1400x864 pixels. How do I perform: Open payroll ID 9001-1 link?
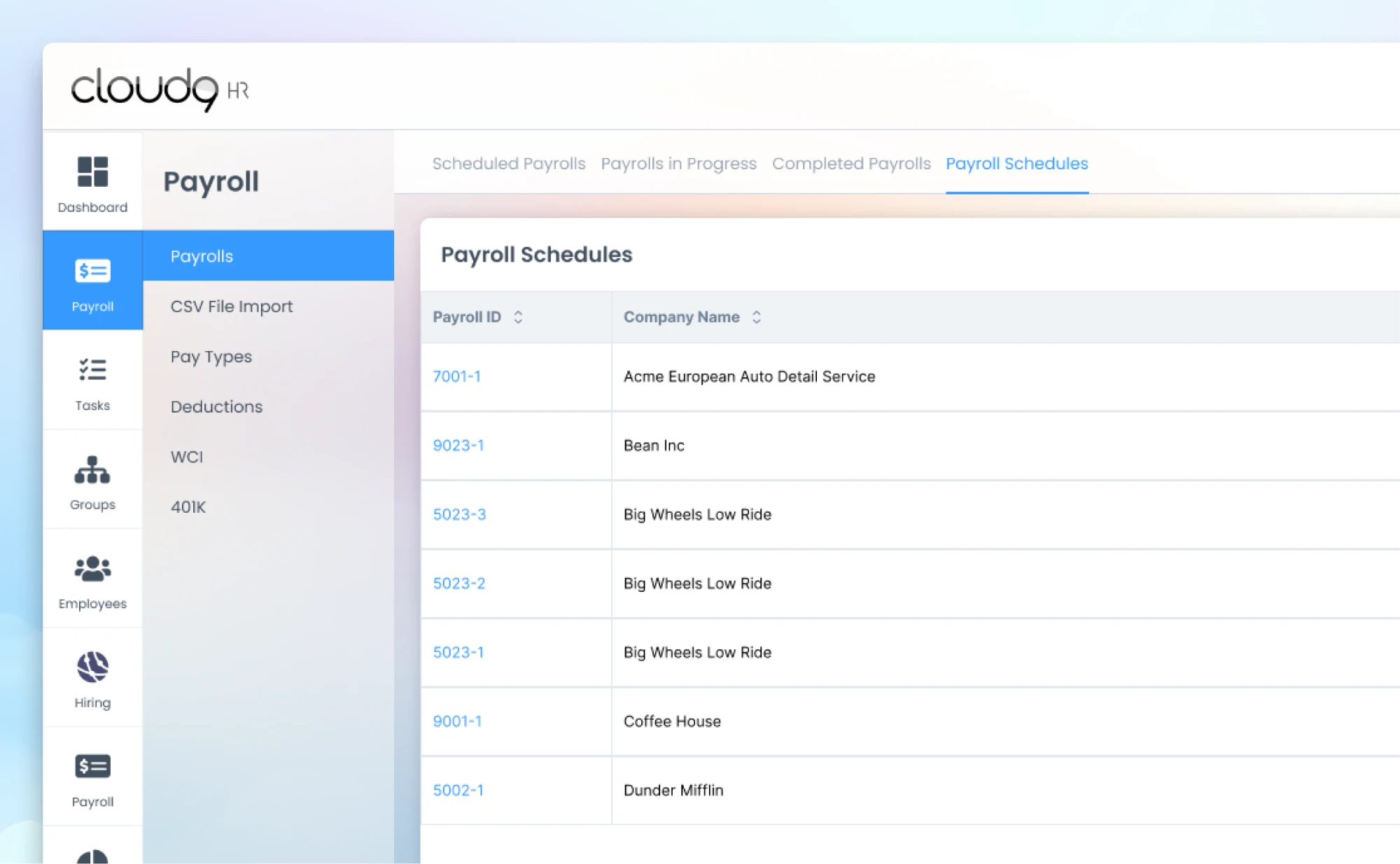[458, 721]
